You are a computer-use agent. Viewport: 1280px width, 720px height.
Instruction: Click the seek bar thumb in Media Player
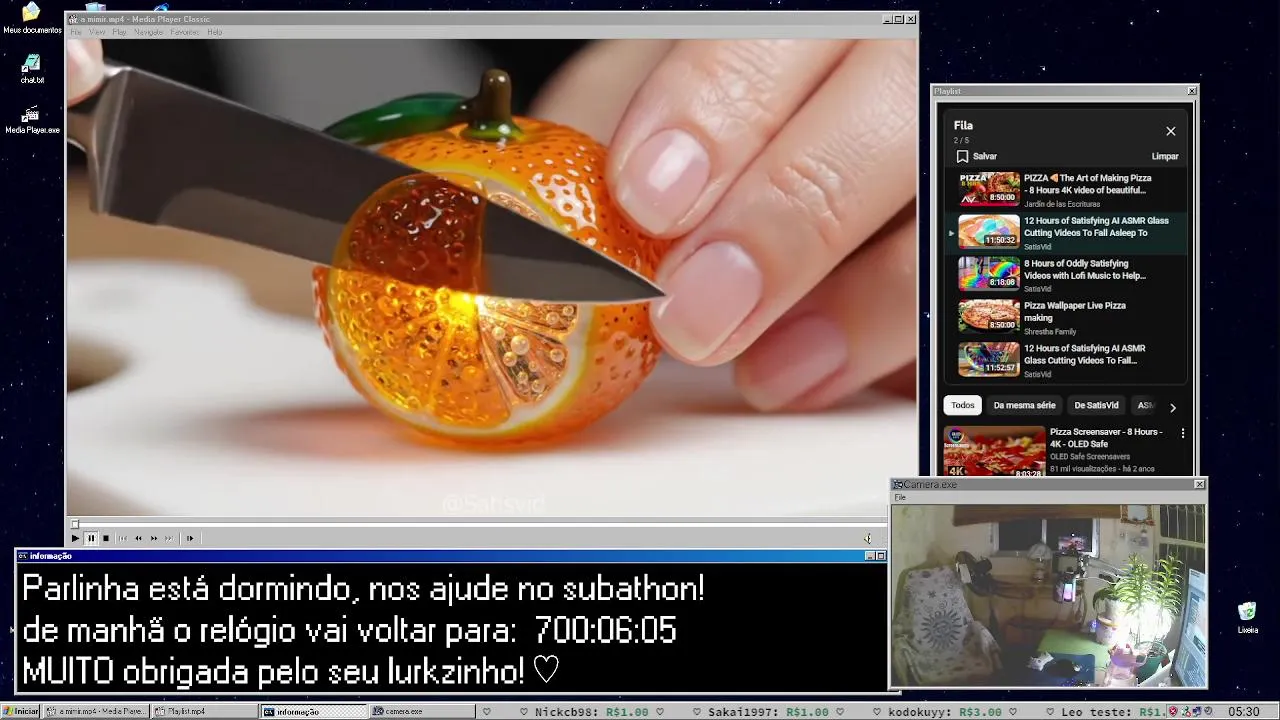coord(74,523)
